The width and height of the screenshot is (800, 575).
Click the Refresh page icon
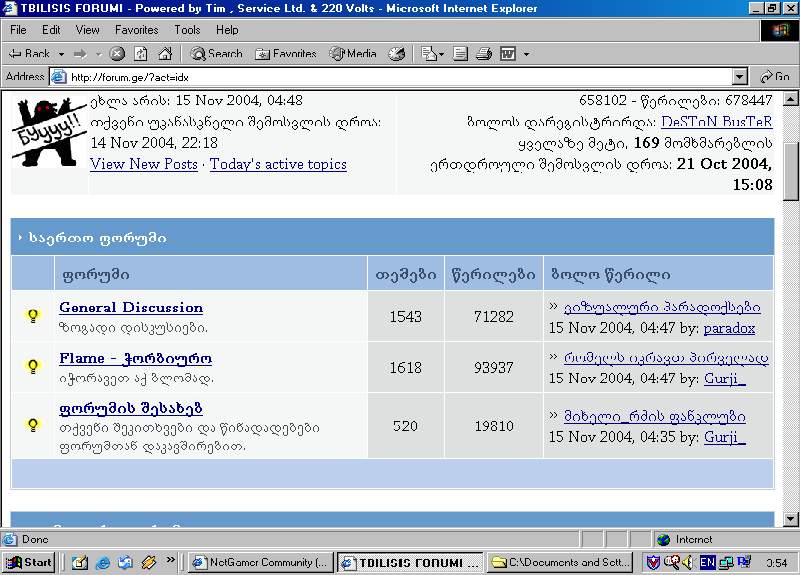pos(140,54)
